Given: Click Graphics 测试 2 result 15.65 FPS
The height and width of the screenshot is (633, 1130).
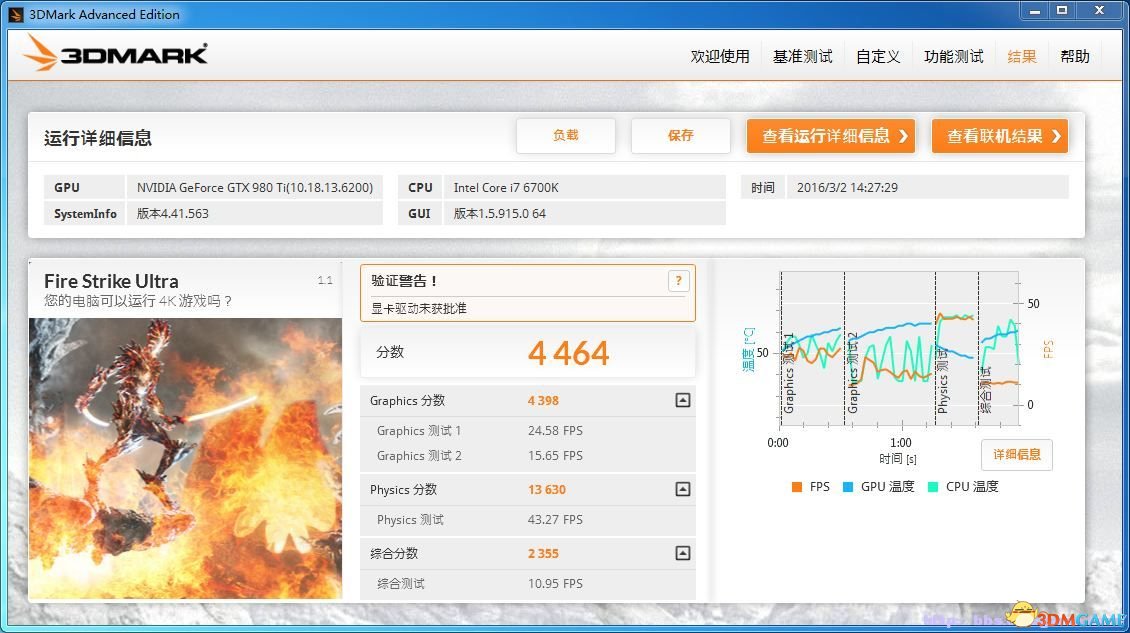Looking at the screenshot, I should (555, 456).
